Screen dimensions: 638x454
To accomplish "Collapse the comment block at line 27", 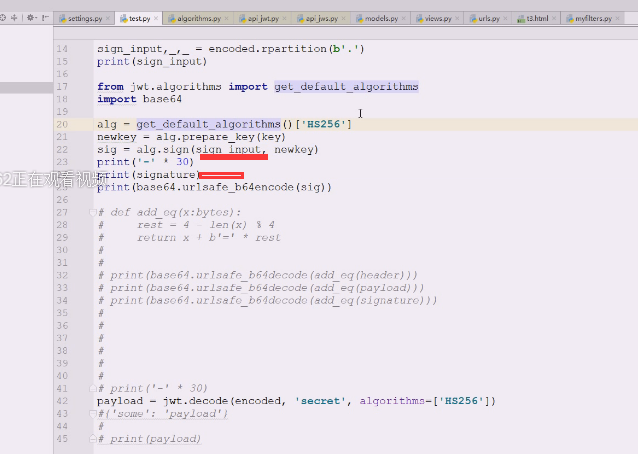I will point(92,212).
